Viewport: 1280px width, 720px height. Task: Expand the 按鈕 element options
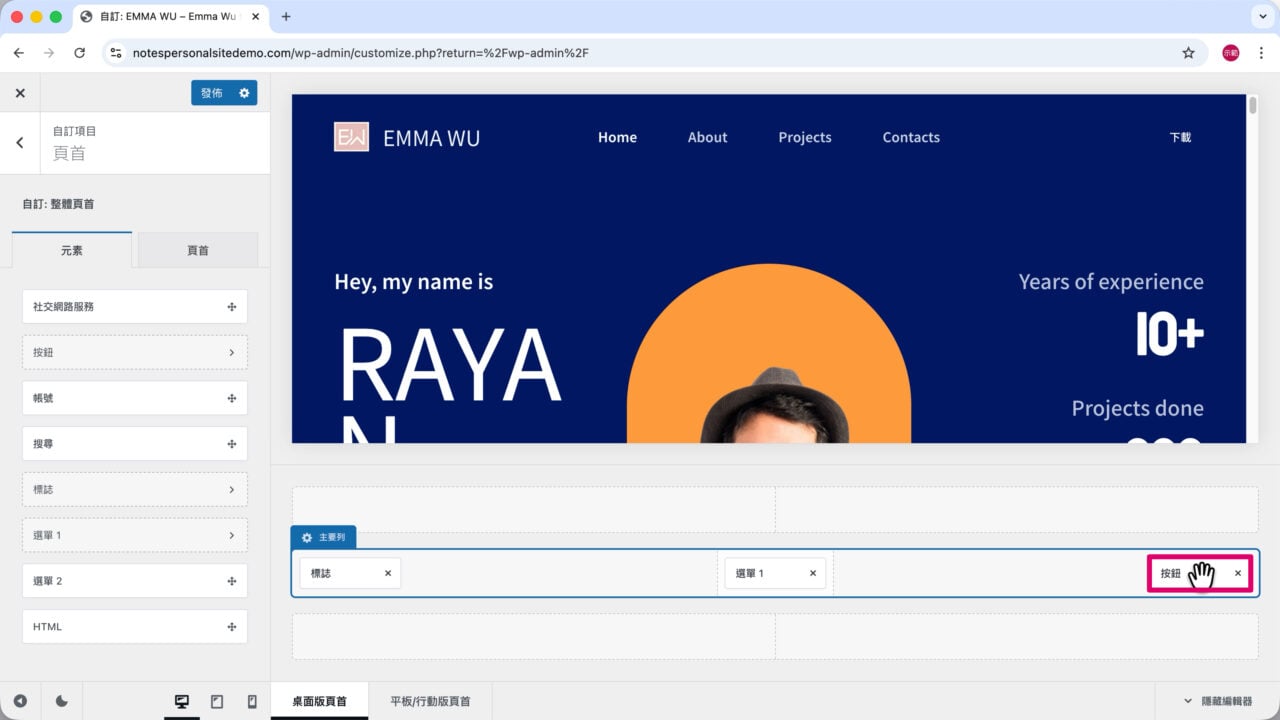tap(134, 352)
